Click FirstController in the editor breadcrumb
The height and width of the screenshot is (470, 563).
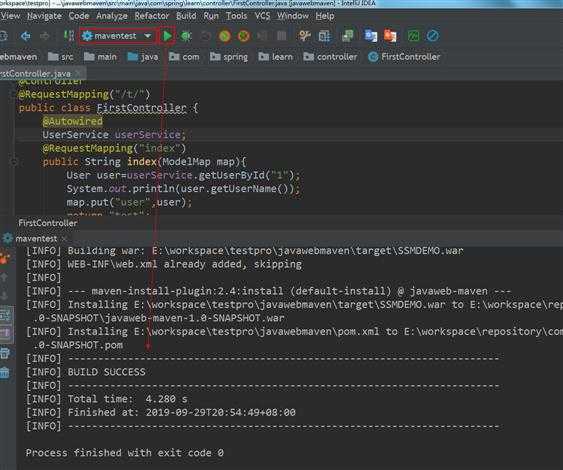point(48,223)
